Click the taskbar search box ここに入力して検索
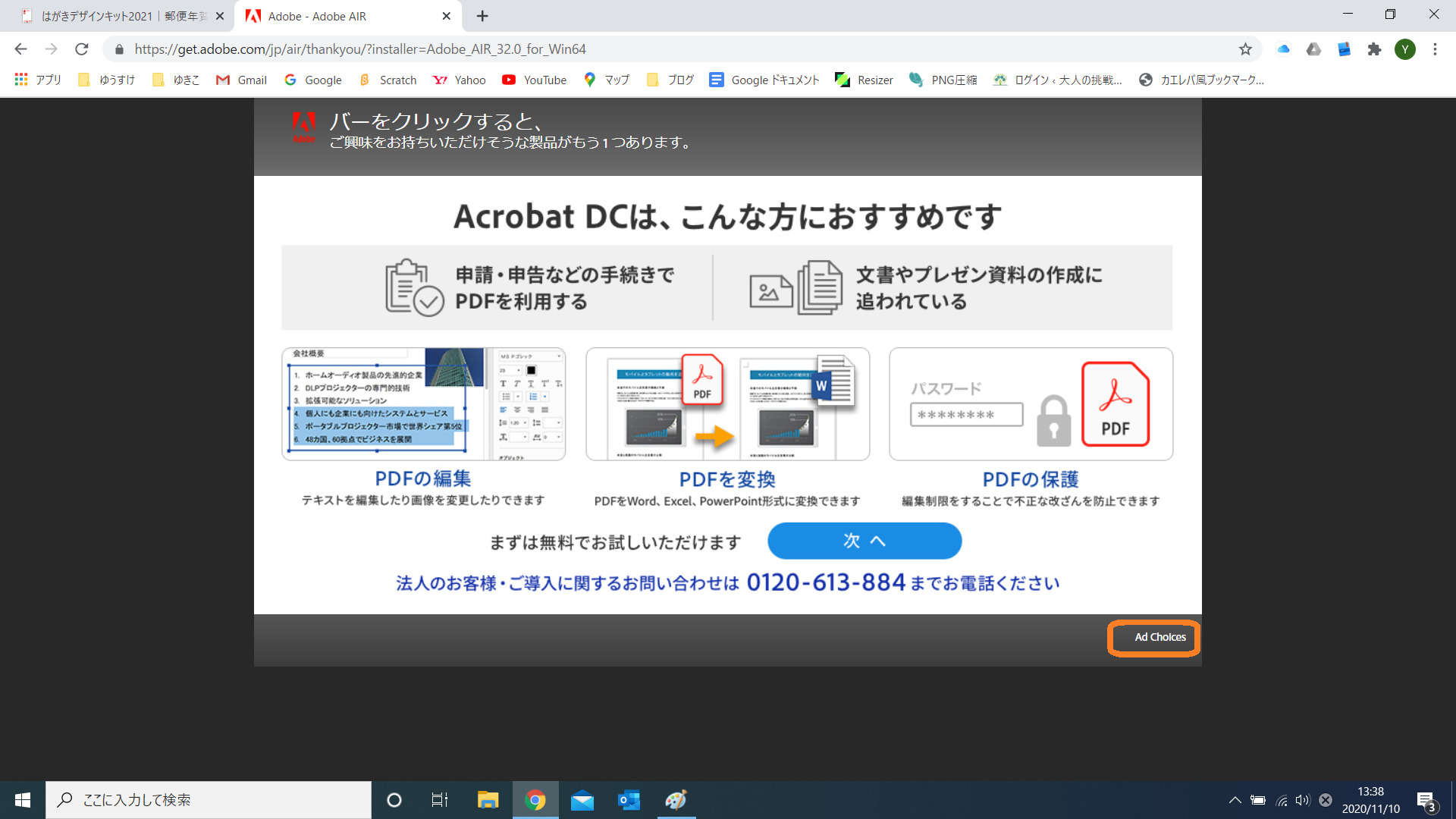The height and width of the screenshot is (819, 1456). coord(209,800)
